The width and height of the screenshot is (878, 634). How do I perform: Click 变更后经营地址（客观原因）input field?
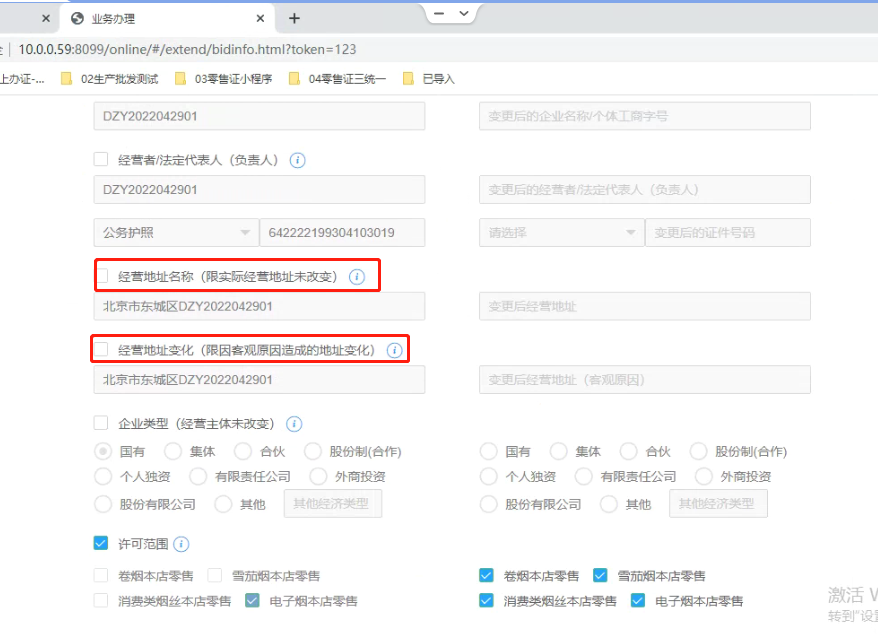[x=645, y=380]
